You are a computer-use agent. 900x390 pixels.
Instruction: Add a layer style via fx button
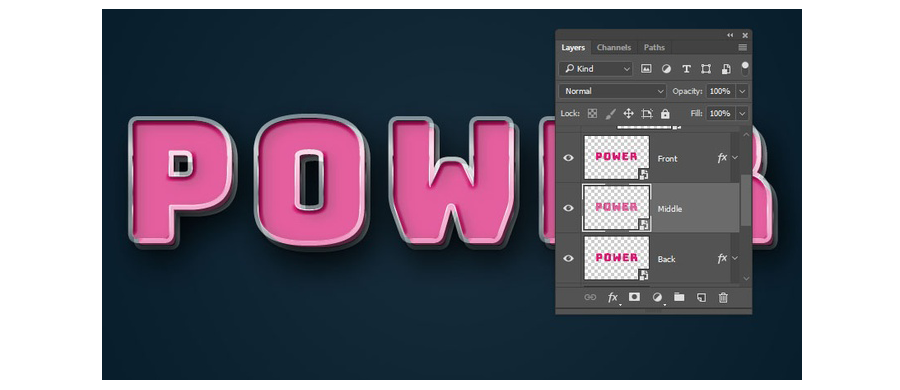(x=613, y=297)
